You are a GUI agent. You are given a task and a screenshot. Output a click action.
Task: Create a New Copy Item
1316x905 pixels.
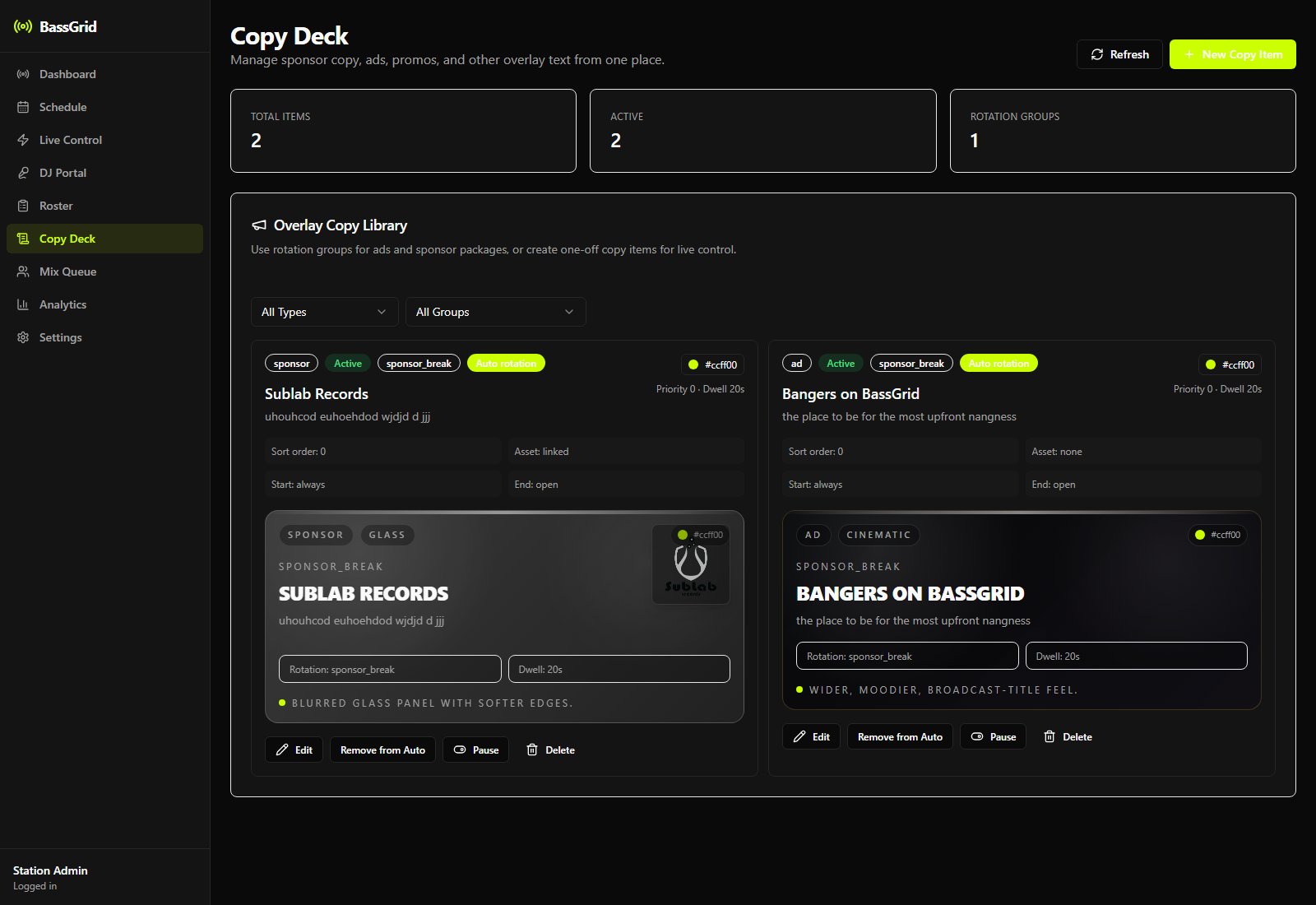[1233, 54]
